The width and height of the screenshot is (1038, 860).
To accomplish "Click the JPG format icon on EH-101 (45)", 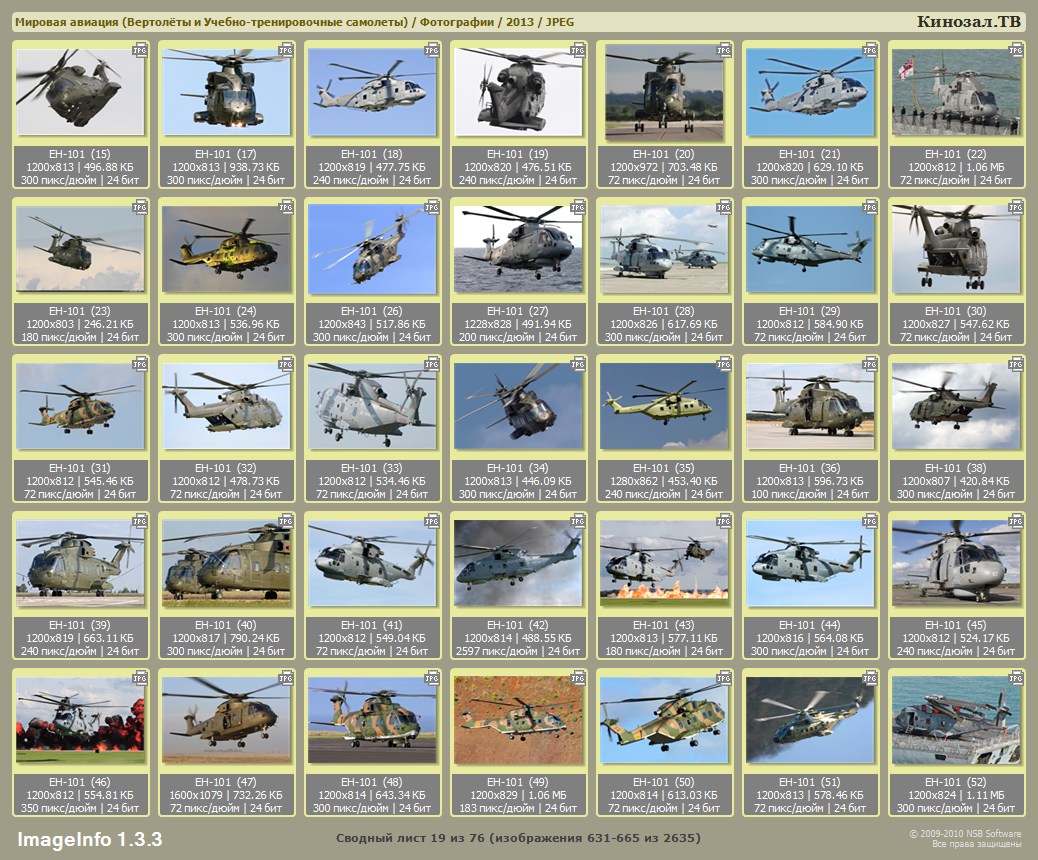I will point(1016,521).
